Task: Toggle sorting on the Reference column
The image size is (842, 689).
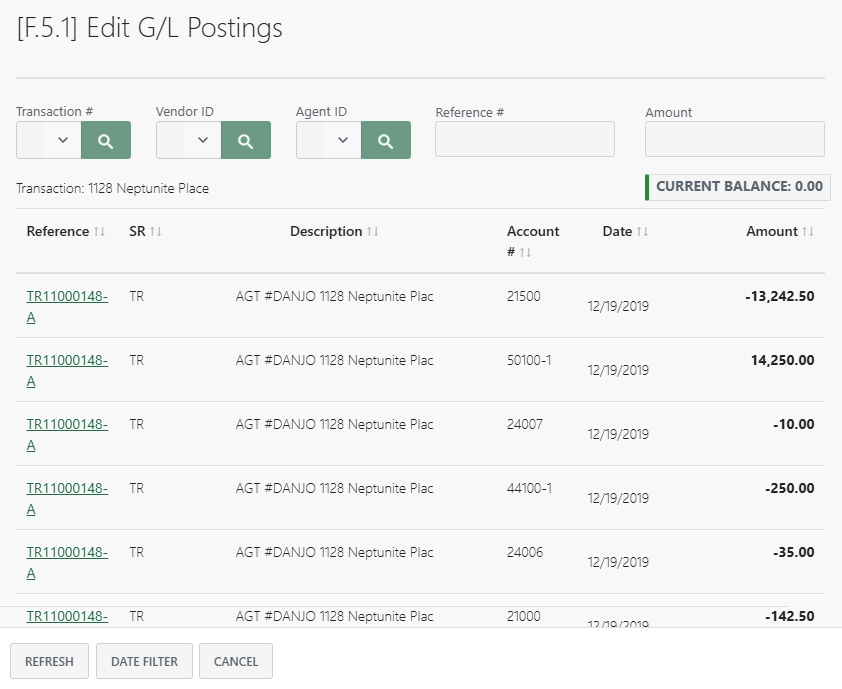Action: 99,231
